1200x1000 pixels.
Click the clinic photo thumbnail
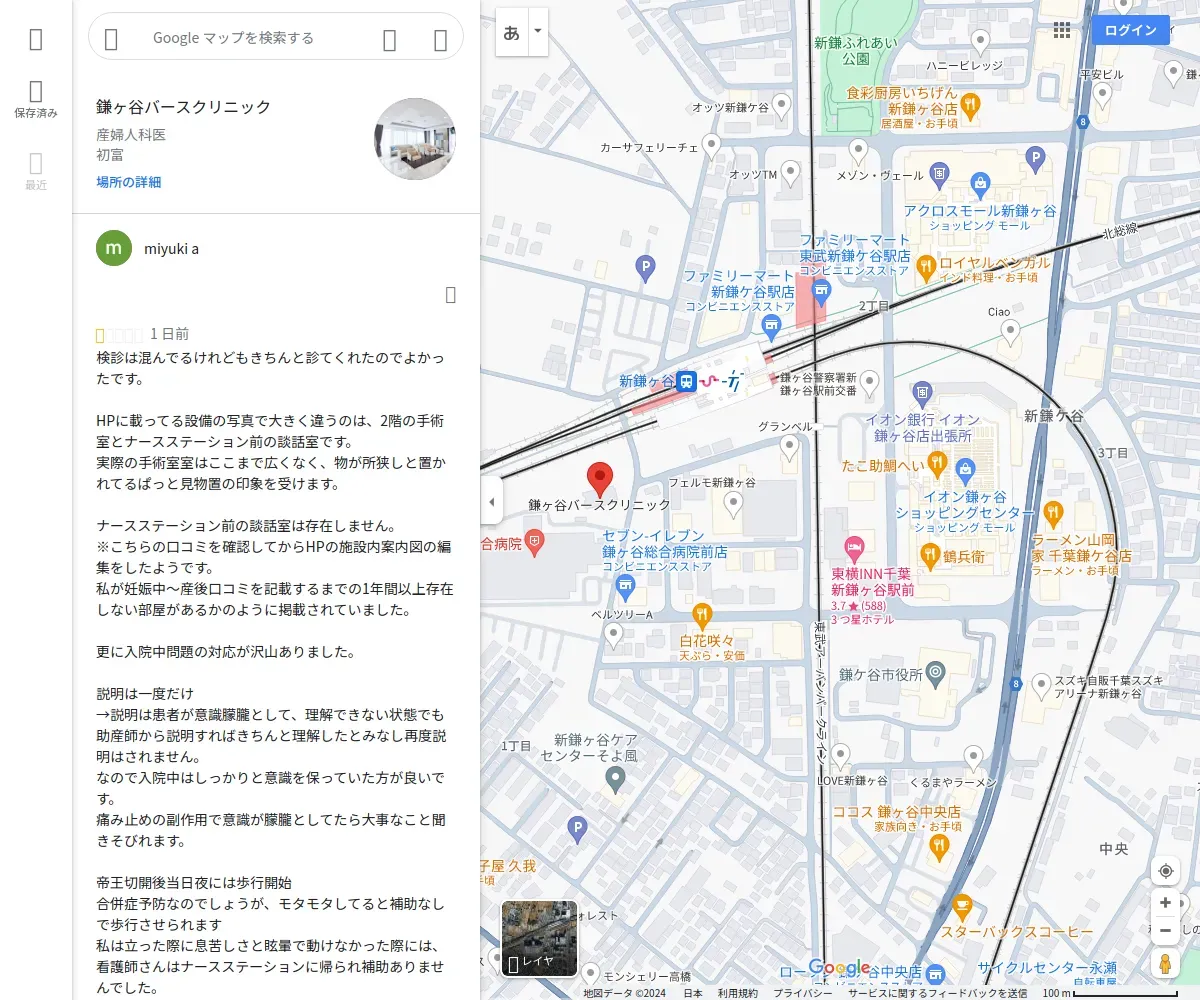click(x=415, y=139)
